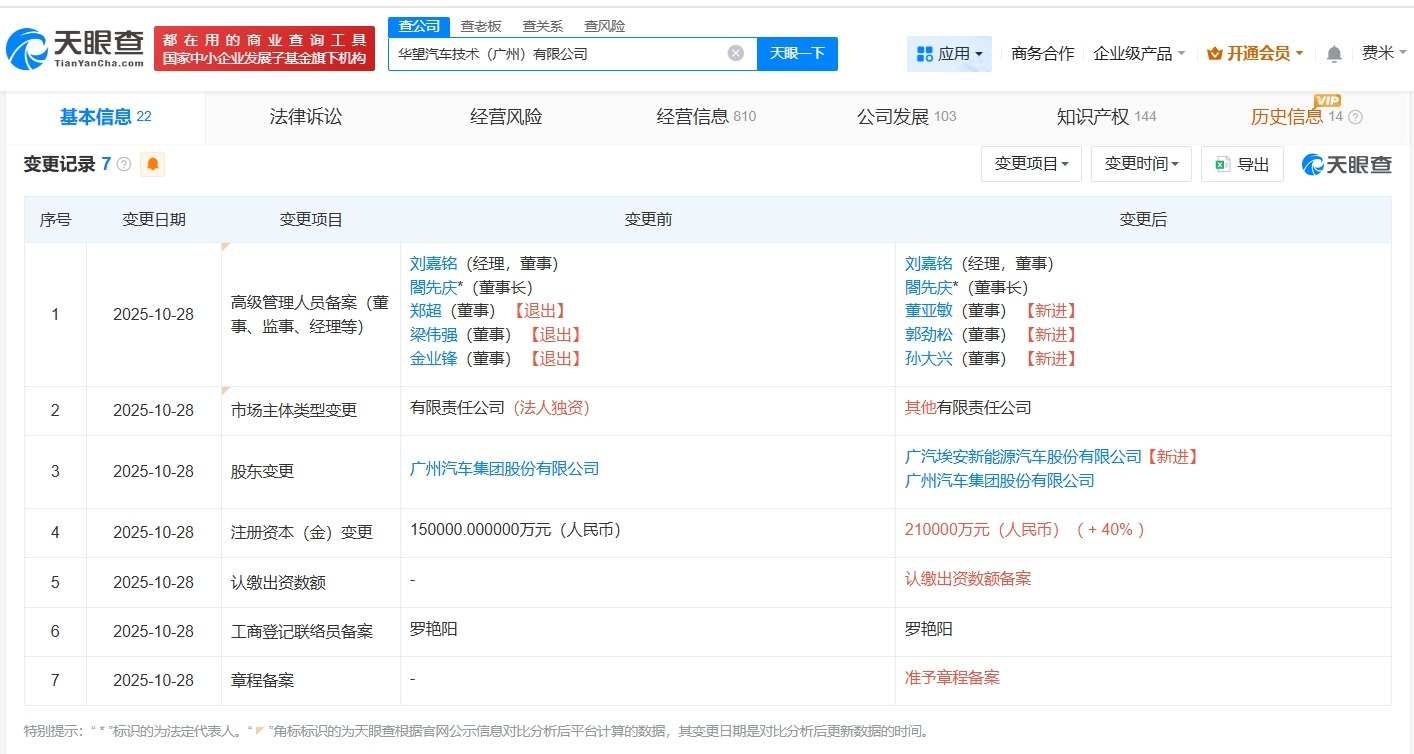Click the subscribe bell icon next to 变更记录

coord(152,163)
